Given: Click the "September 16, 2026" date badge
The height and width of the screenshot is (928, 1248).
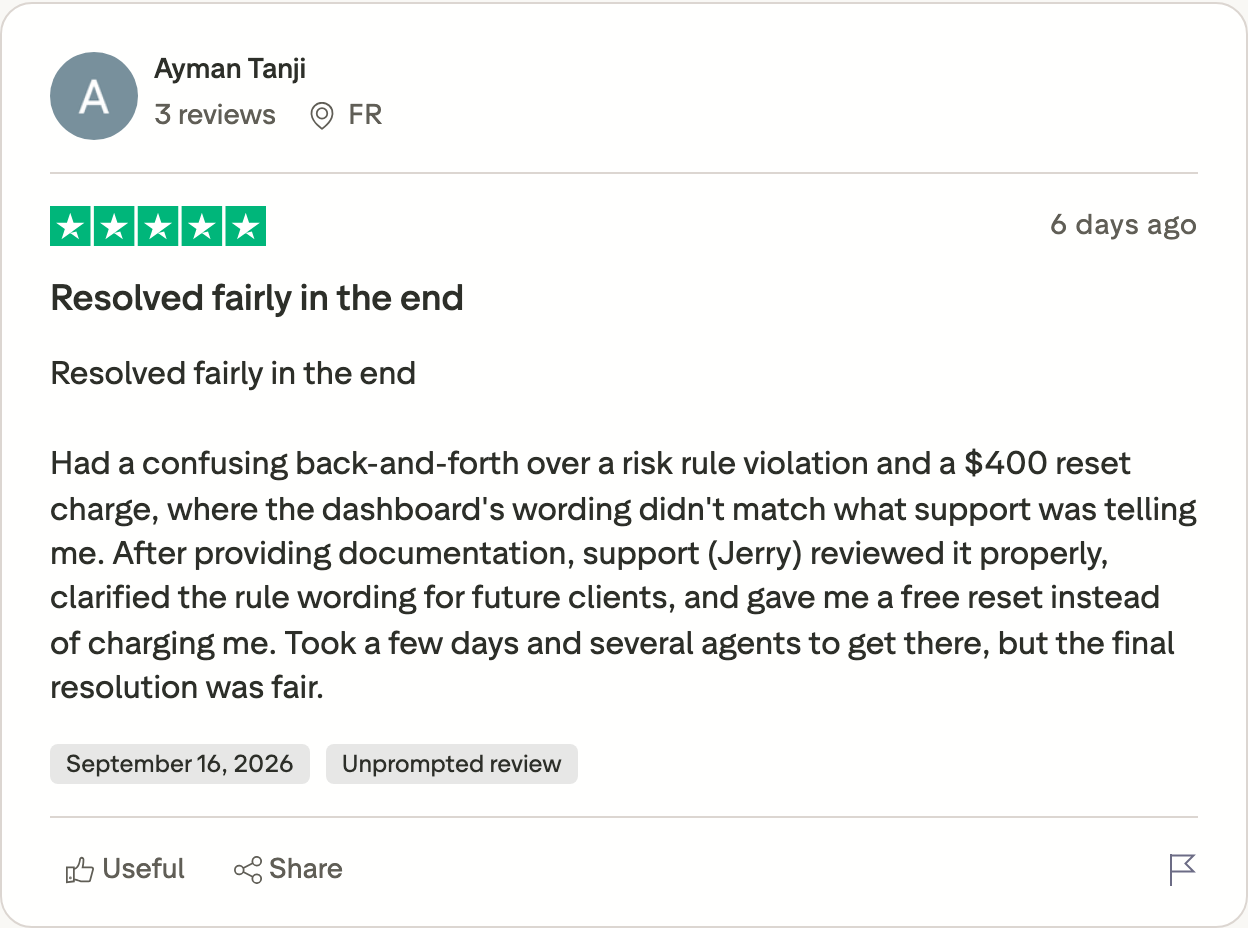Looking at the screenshot, I should point(180,764).
